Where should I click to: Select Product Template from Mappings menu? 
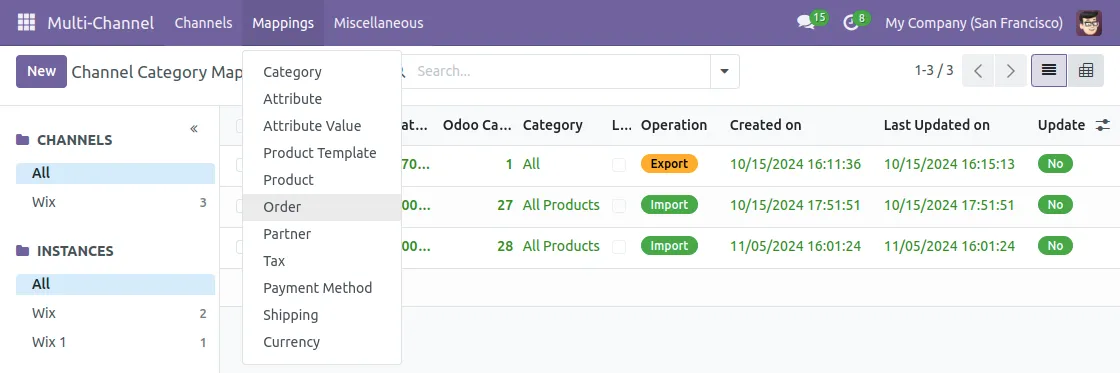pos(322,153)
